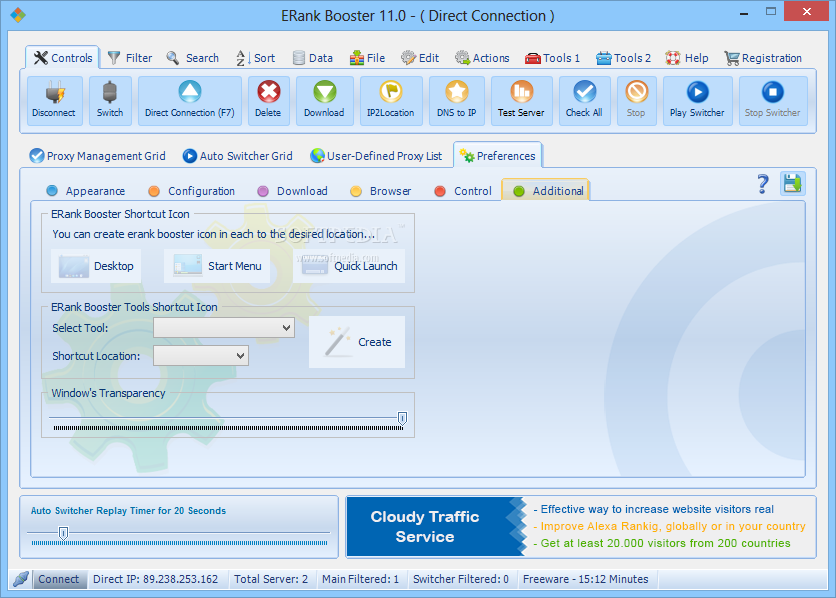Click 'Get at least 20.000 visitors' ad line
Screen dimensions: 836x598
(662, 543)
